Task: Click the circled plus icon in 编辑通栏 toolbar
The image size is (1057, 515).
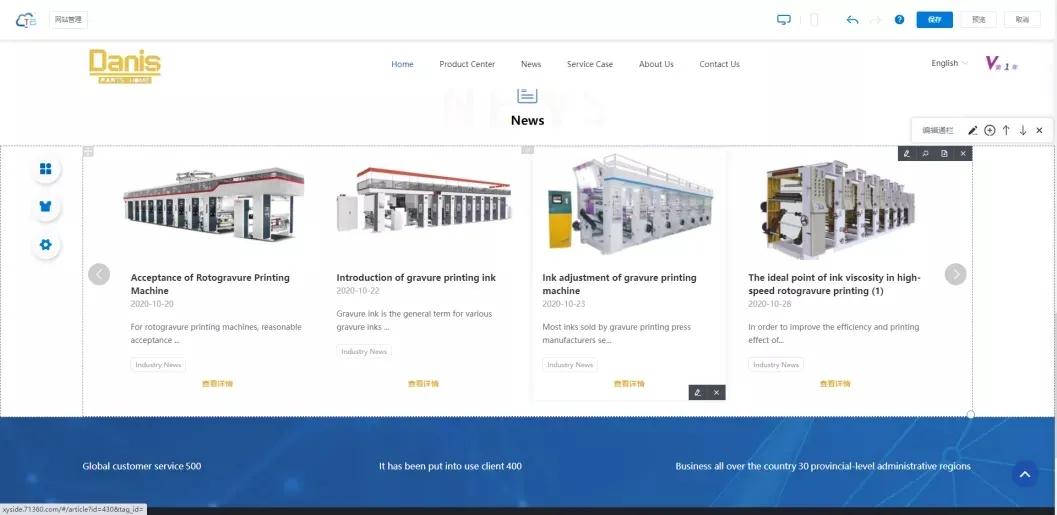Action: click(990, 130)
